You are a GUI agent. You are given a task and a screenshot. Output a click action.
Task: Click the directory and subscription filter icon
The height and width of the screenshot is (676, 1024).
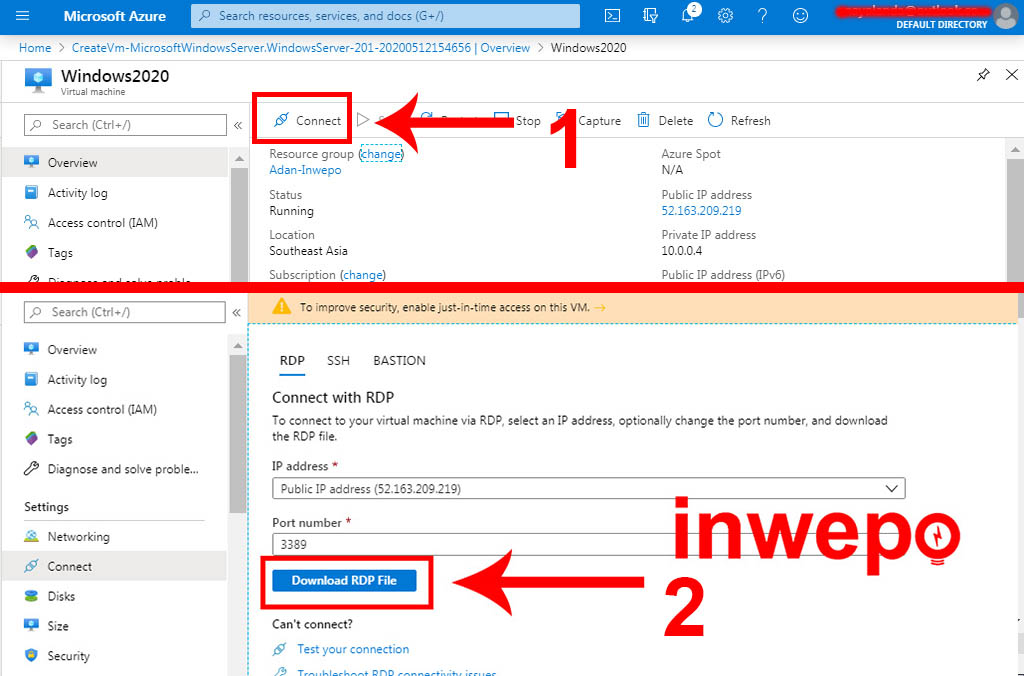pyautogui.click(x=651, y=16)
